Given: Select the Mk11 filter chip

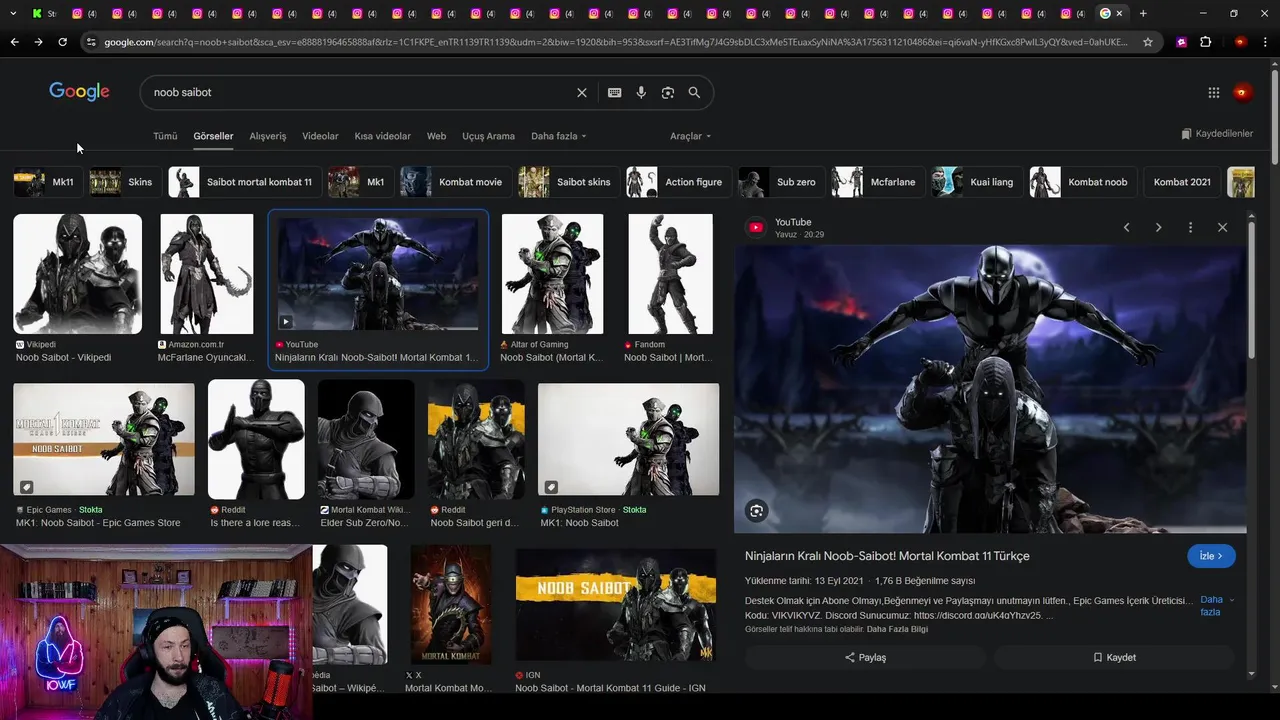Looking at the screenshot, I should point(47,182).
